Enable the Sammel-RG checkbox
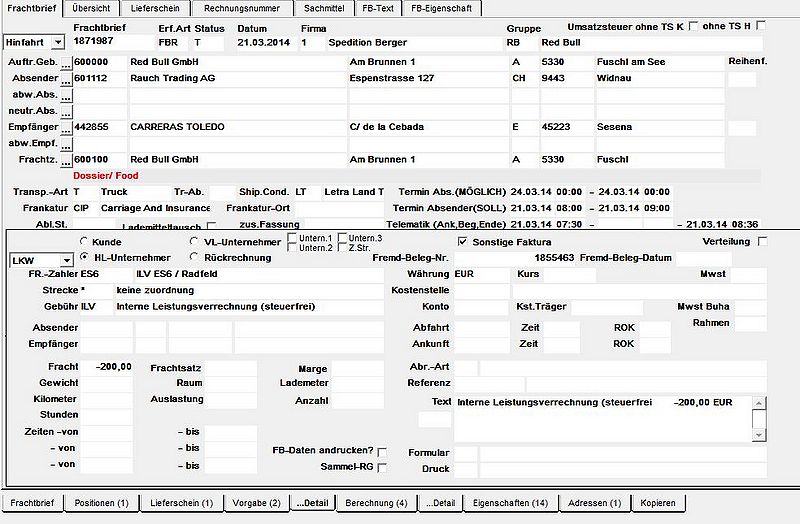Image resolution: width=800 pixels, height=524 pixels. (382, 467)
